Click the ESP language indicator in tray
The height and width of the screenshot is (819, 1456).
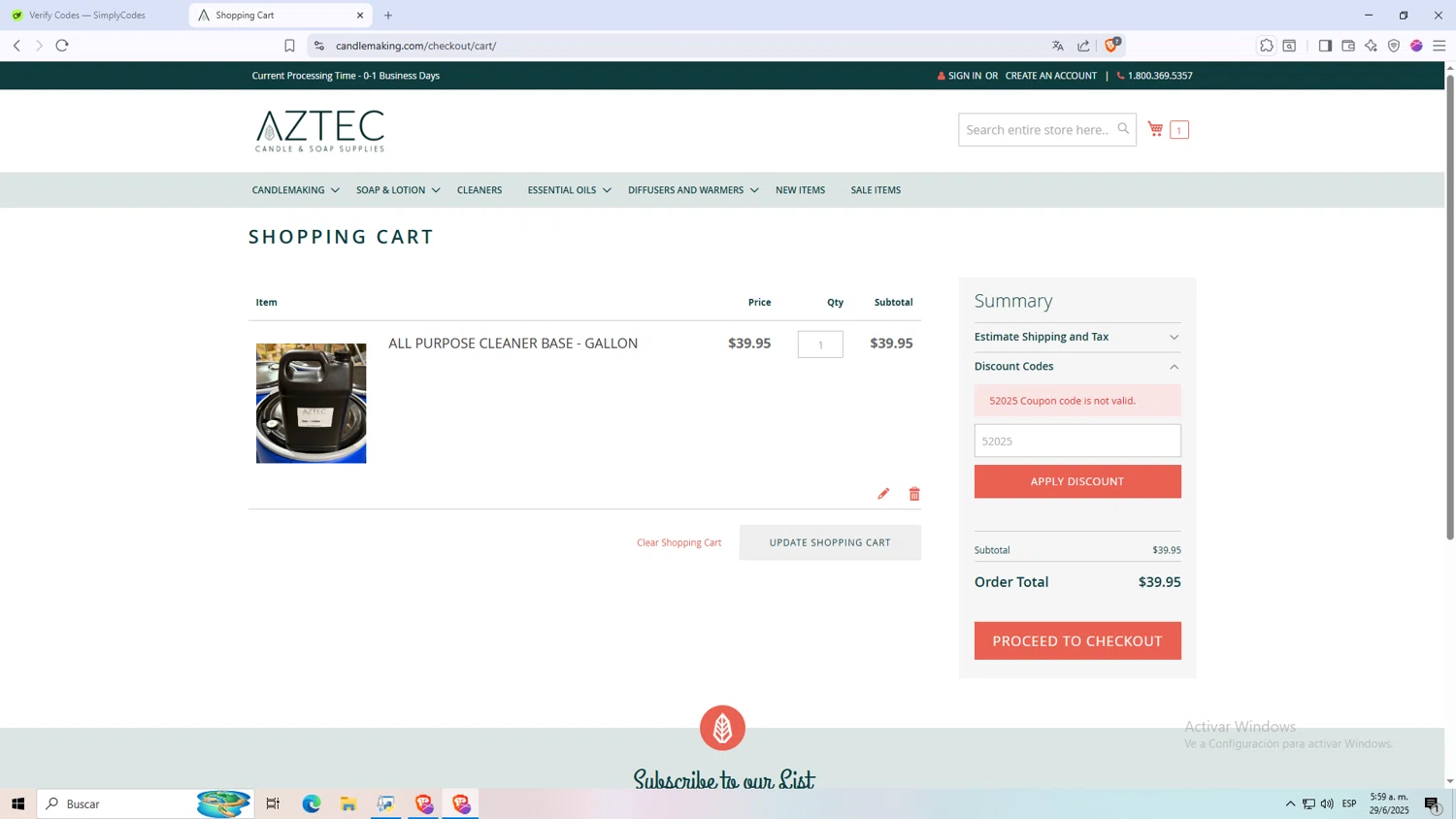click(1349, 803)
